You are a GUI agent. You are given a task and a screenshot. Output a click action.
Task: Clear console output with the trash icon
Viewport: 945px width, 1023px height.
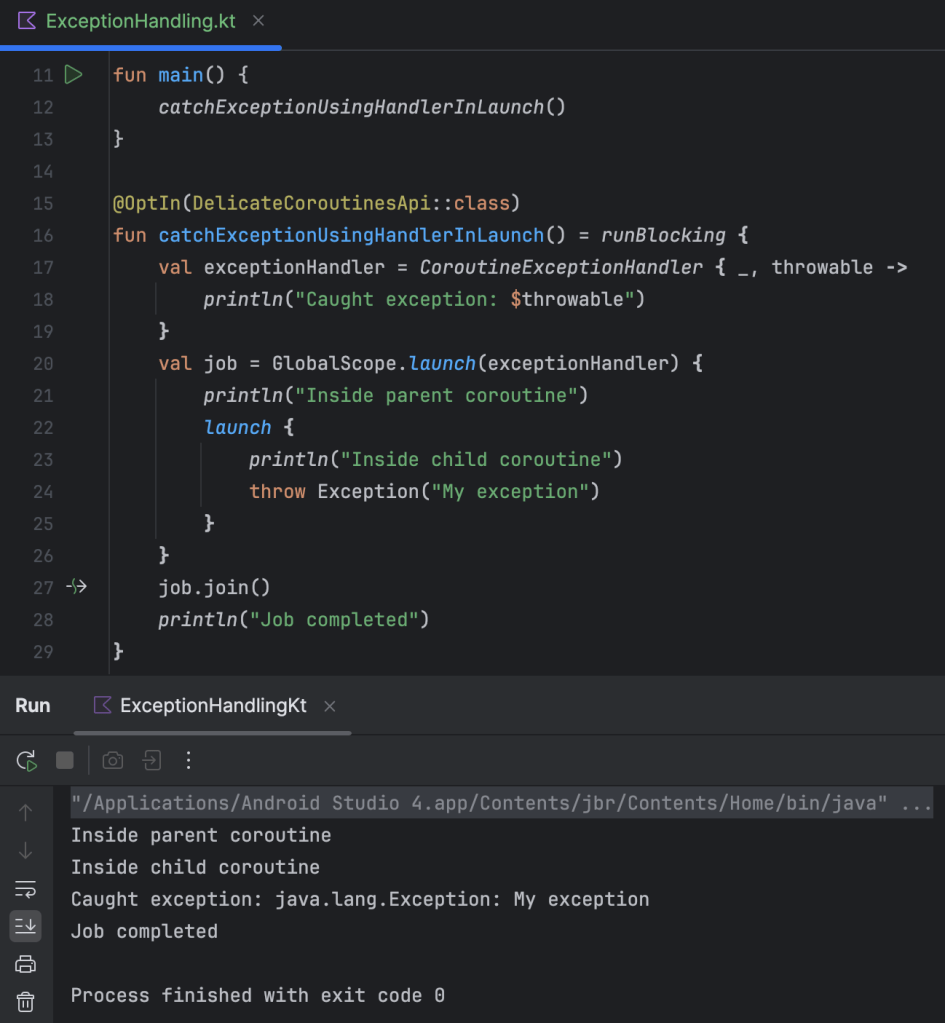pyautogui.click(x=26, y=1001)
